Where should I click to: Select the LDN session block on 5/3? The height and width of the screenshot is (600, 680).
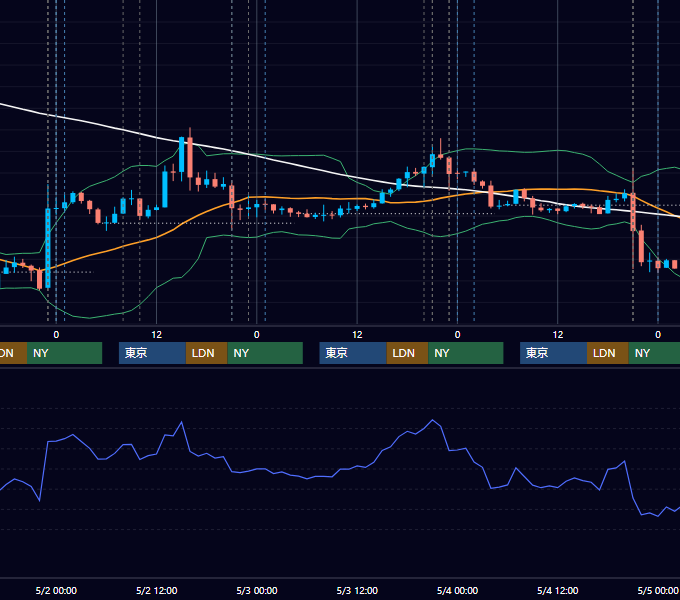(407, 353)
